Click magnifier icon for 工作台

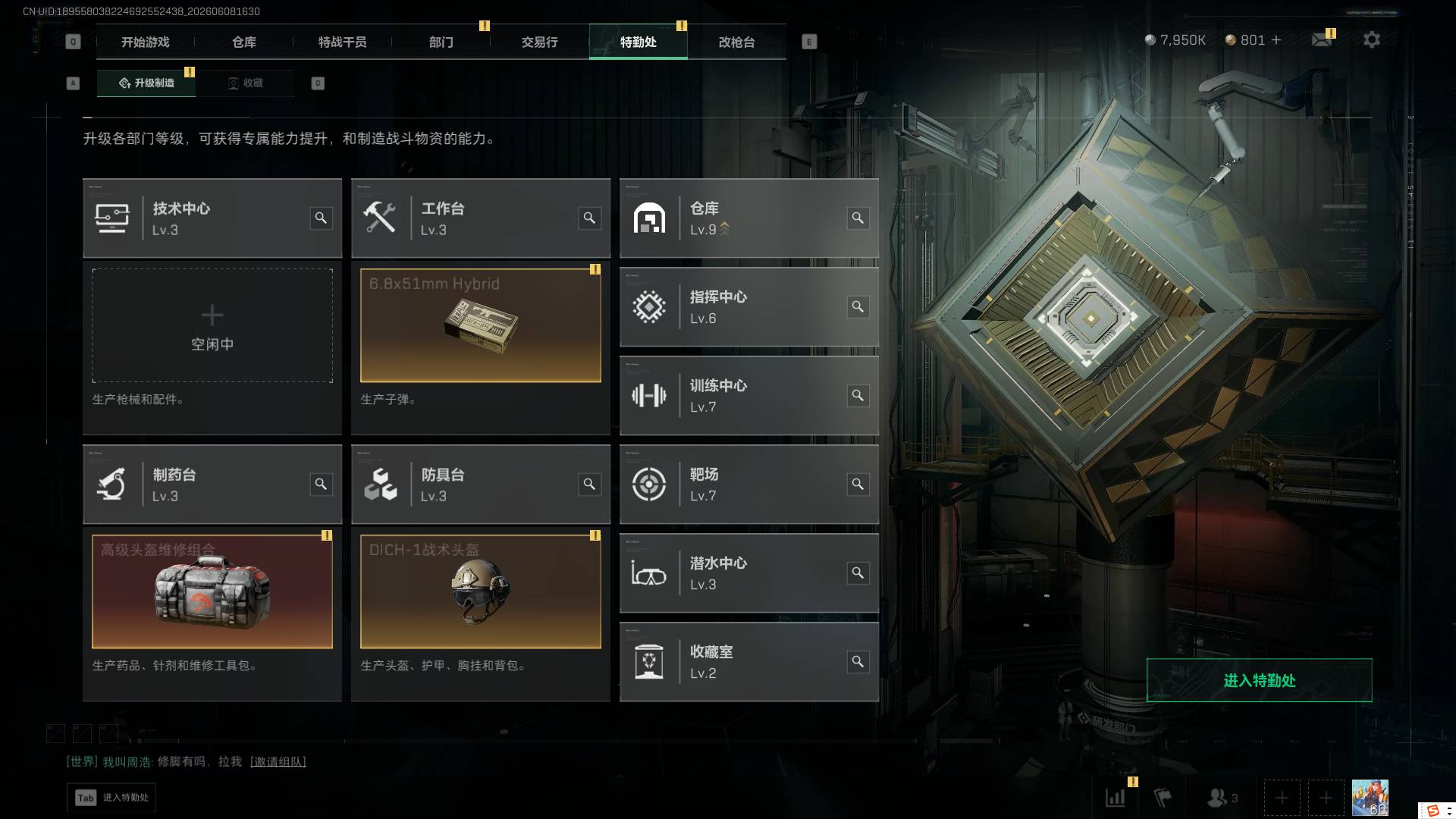pos(589,218)
